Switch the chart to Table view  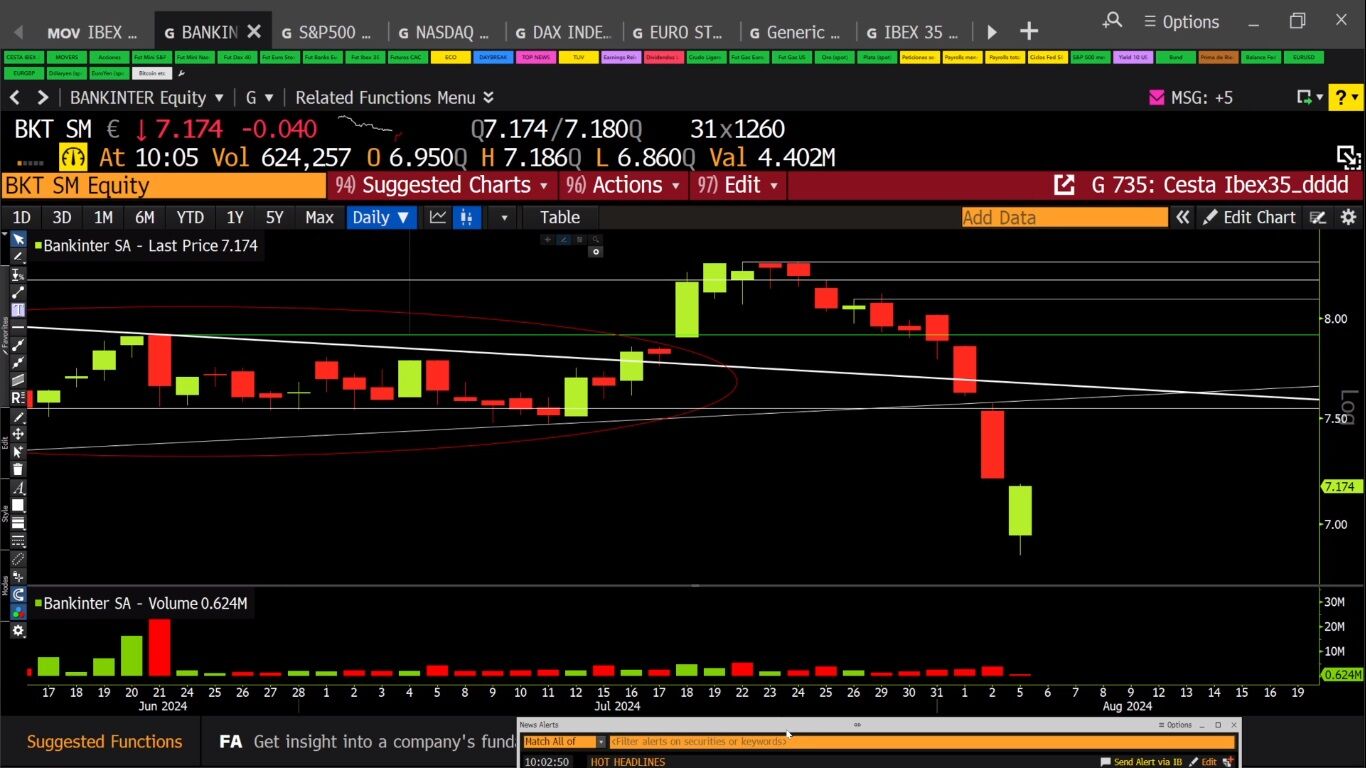click(560, 217)
